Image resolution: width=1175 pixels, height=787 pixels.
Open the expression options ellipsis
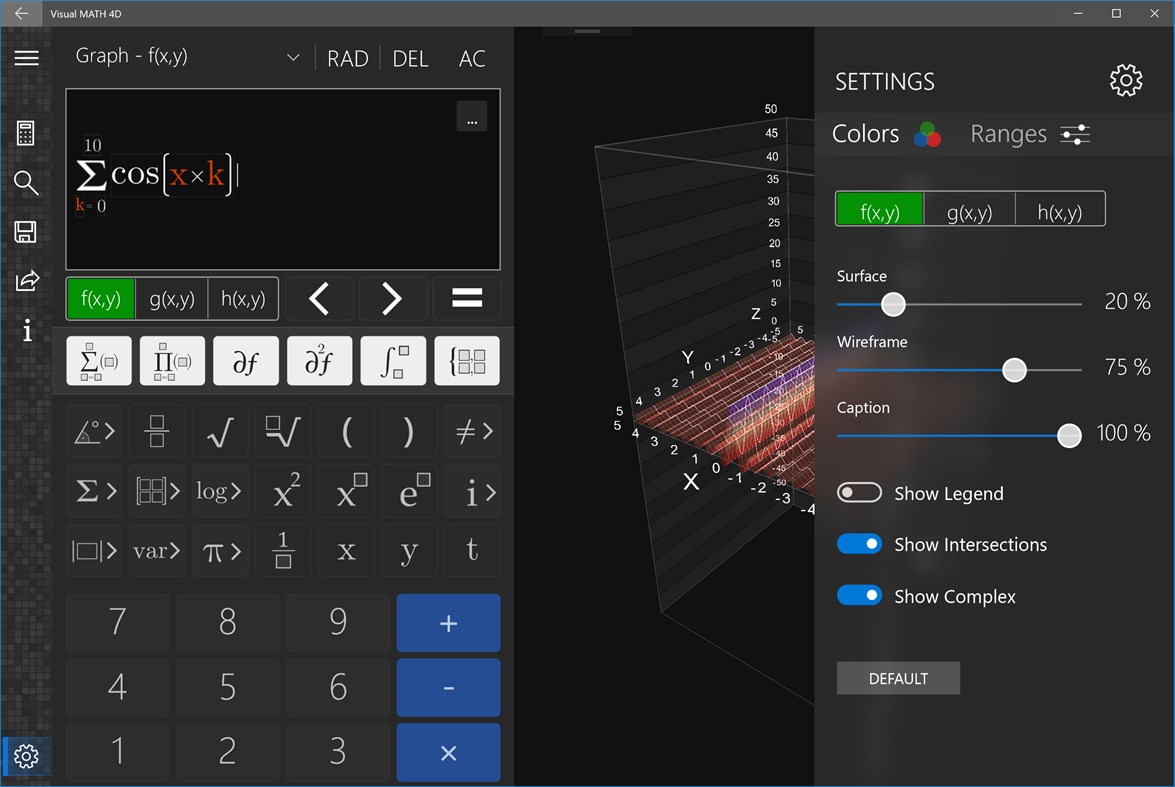pos(472,116)
